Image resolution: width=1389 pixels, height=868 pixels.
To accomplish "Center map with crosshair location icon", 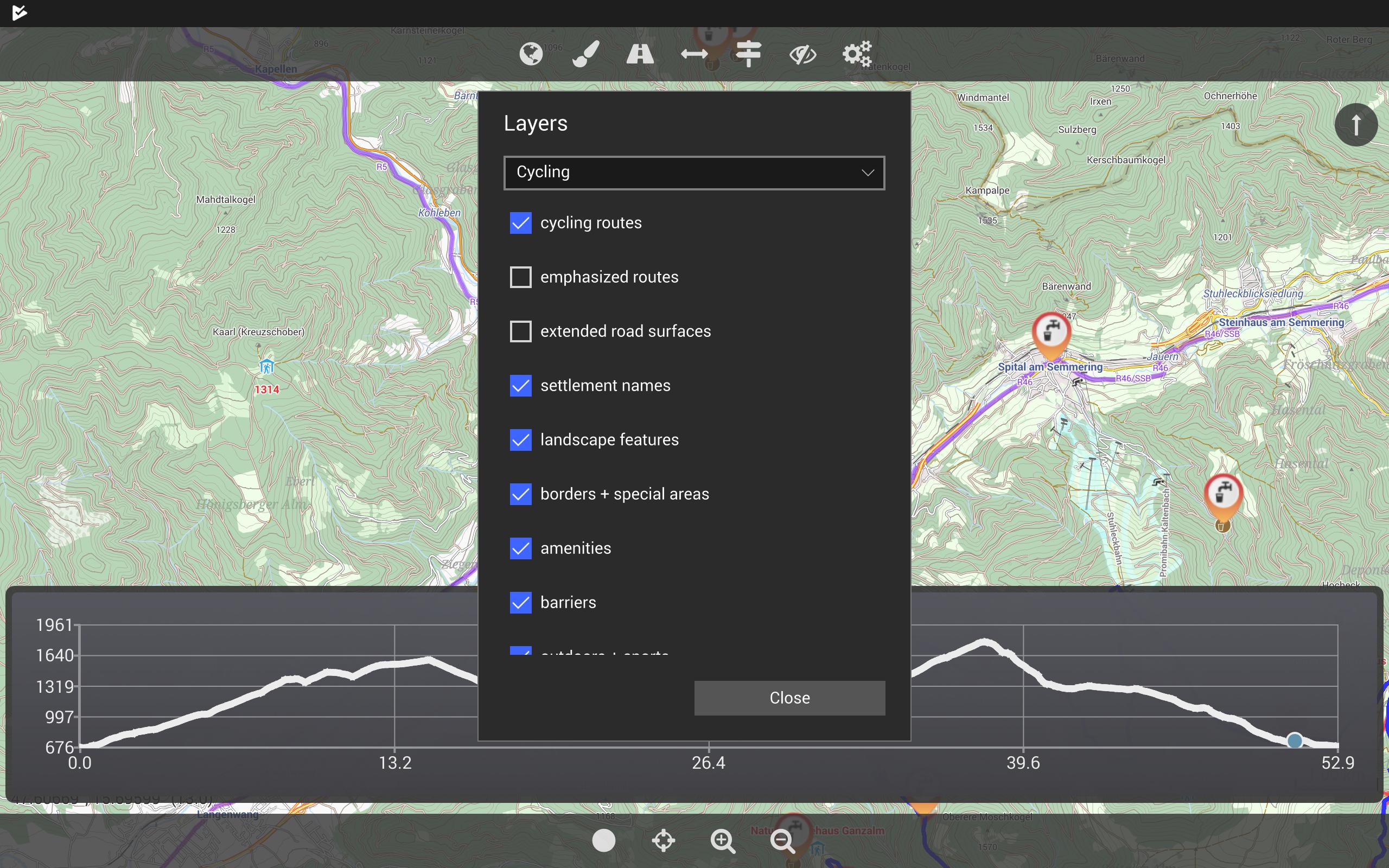I will [664, 840].
